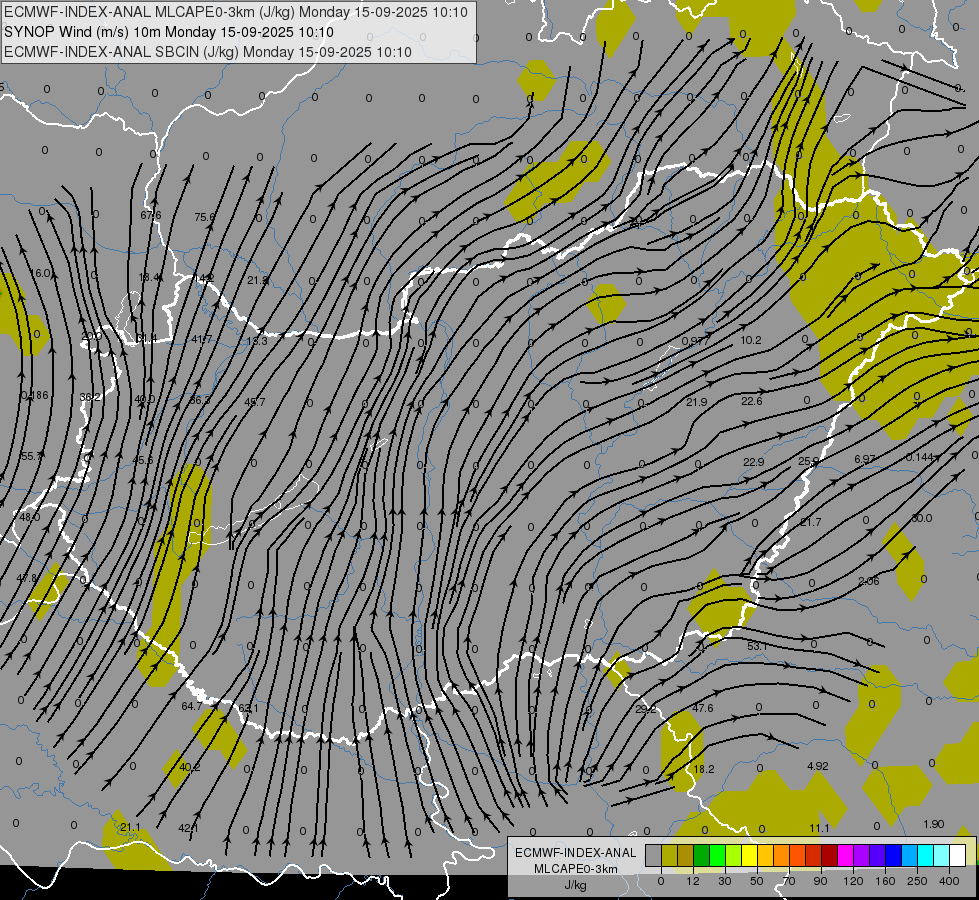Click the dark red legend swatch

click(x=830, y=855)
